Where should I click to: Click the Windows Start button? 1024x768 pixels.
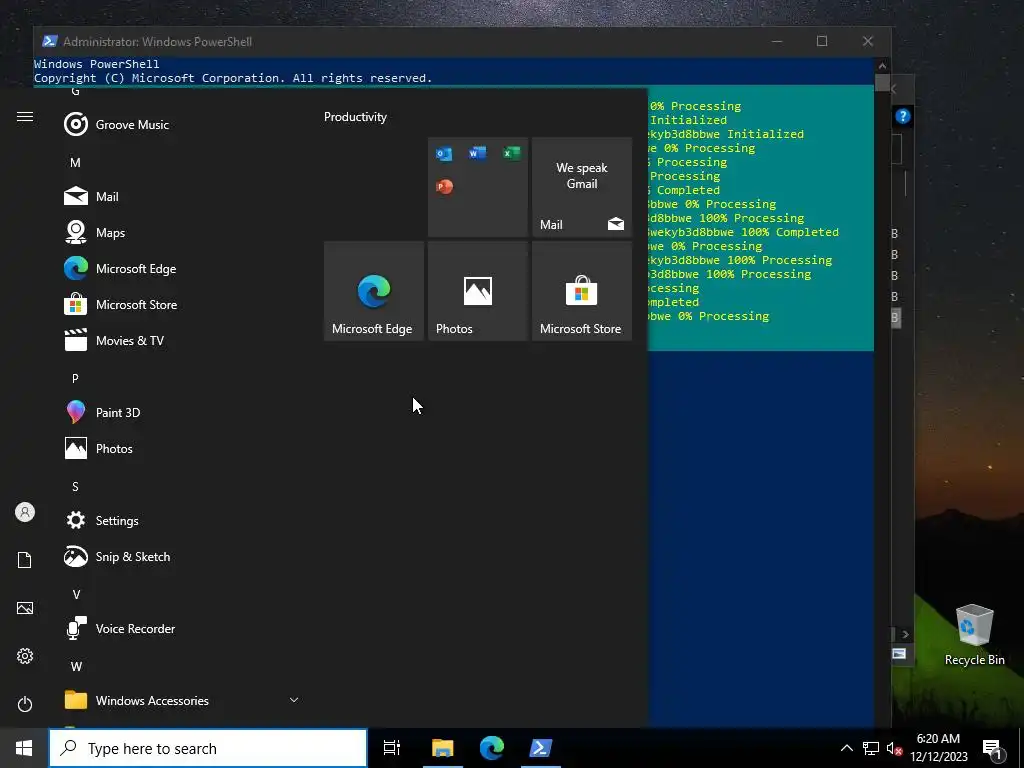24,748
